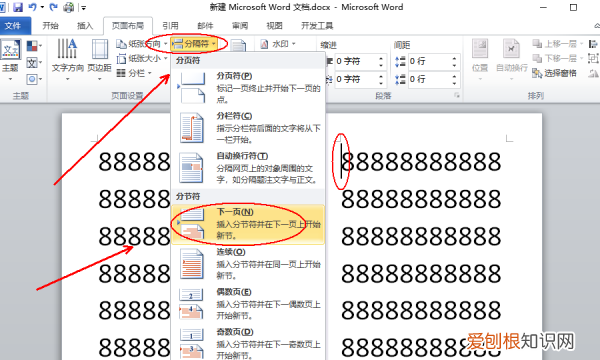600x360 pixels.
Task: Choose 偶数页(E) even page section break
Action: click(248, 304)
